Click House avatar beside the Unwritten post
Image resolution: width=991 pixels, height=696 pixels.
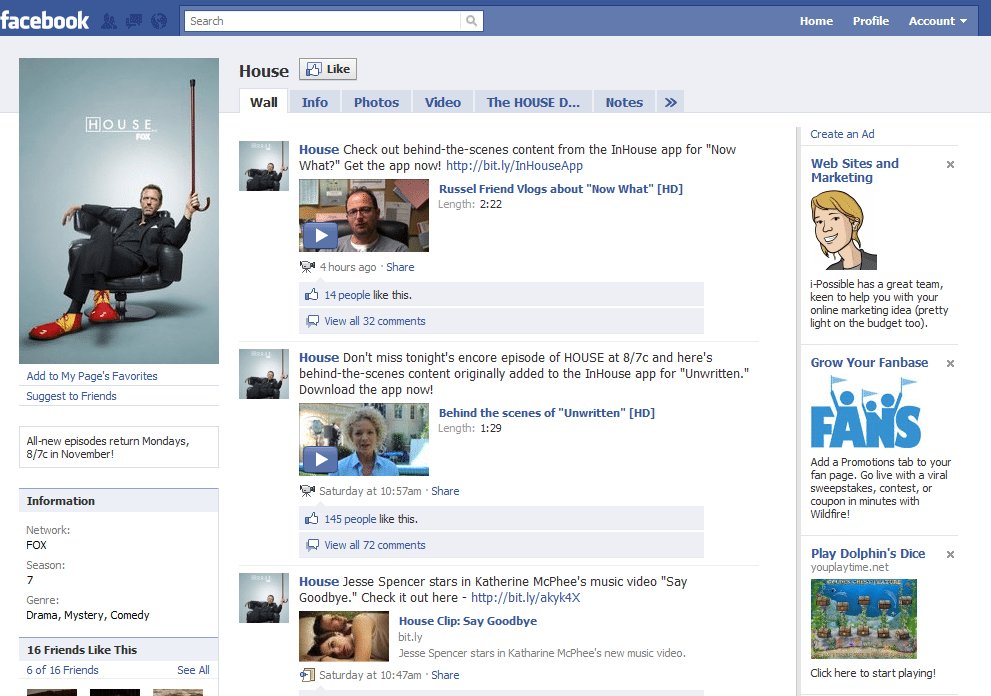pos(264,374)
